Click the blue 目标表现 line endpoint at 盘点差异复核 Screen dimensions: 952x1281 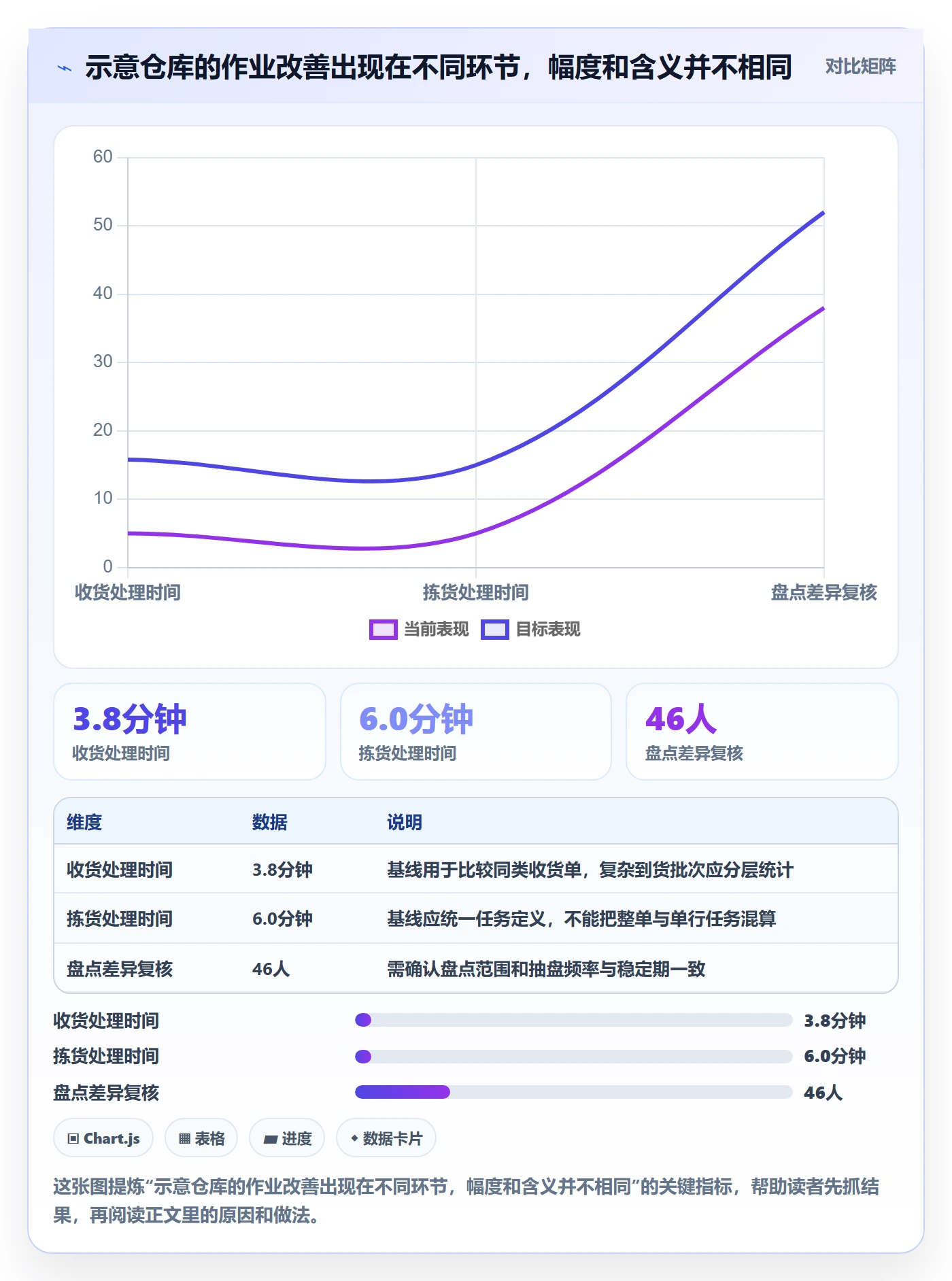point(823,213)
